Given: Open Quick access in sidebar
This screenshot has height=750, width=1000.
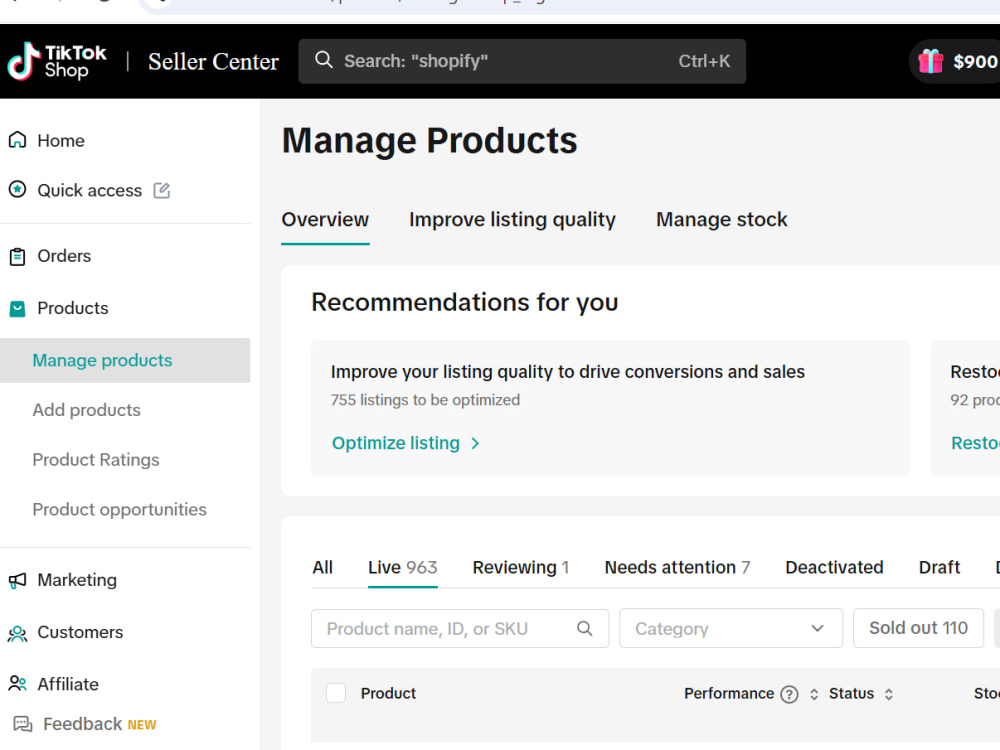Looking at the screenshot, I should pyautogui.click(x=89, y=190).
